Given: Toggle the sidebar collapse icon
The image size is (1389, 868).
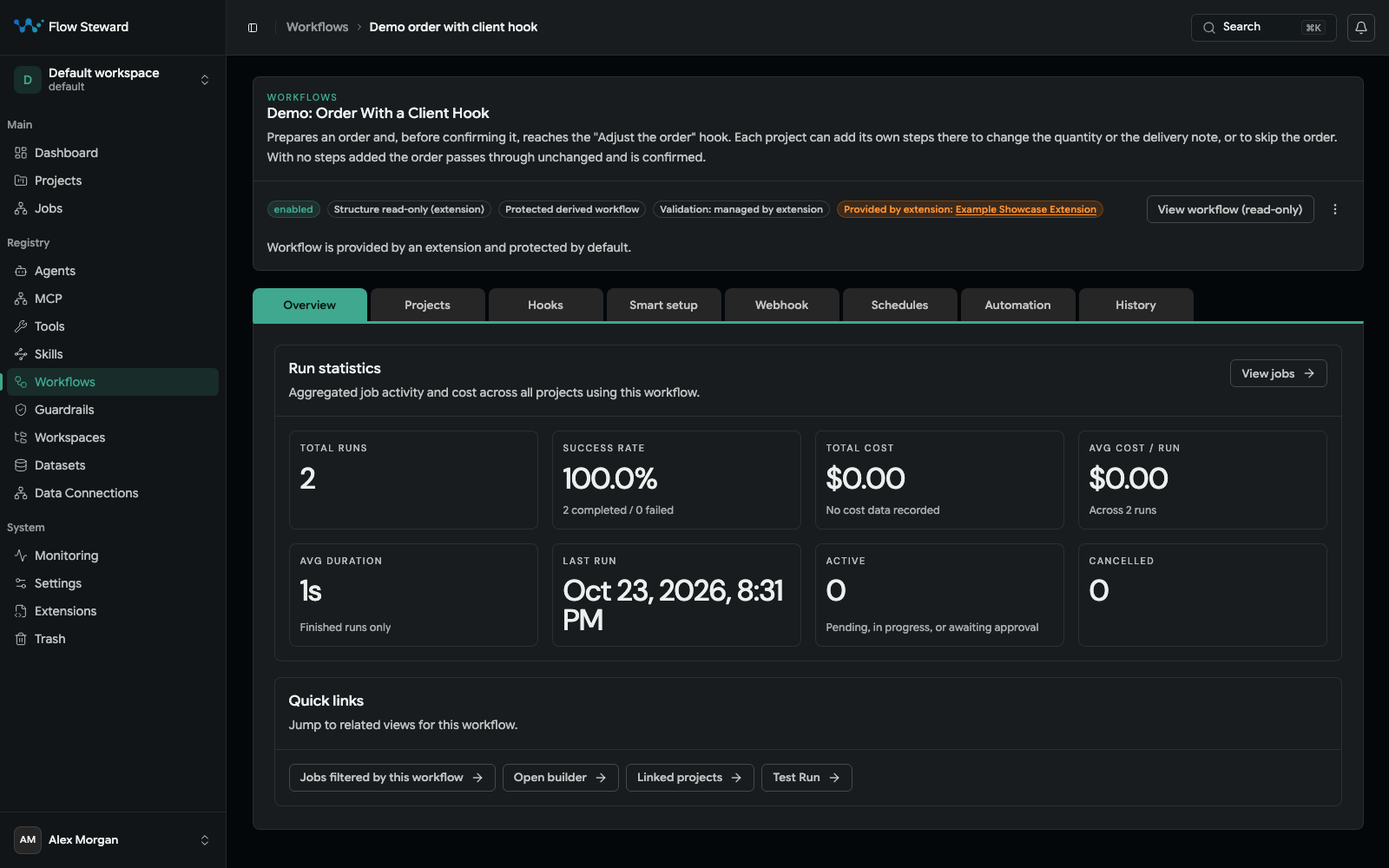Looking at the screenshot, I should pyautogui.click(x=253, y=28).
